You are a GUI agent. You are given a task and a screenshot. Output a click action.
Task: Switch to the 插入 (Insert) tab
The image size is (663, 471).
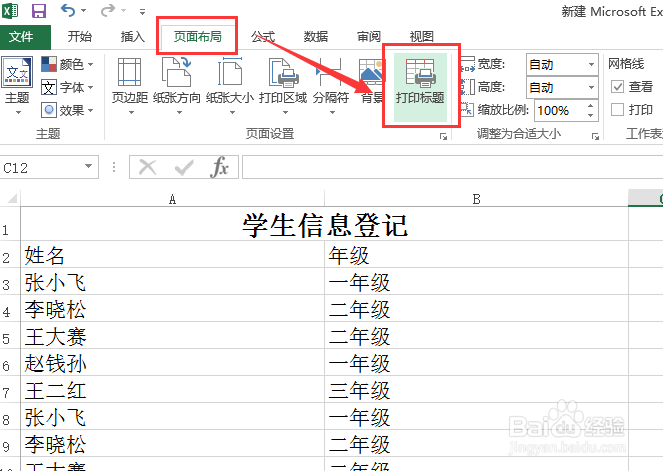coord(132,37)
